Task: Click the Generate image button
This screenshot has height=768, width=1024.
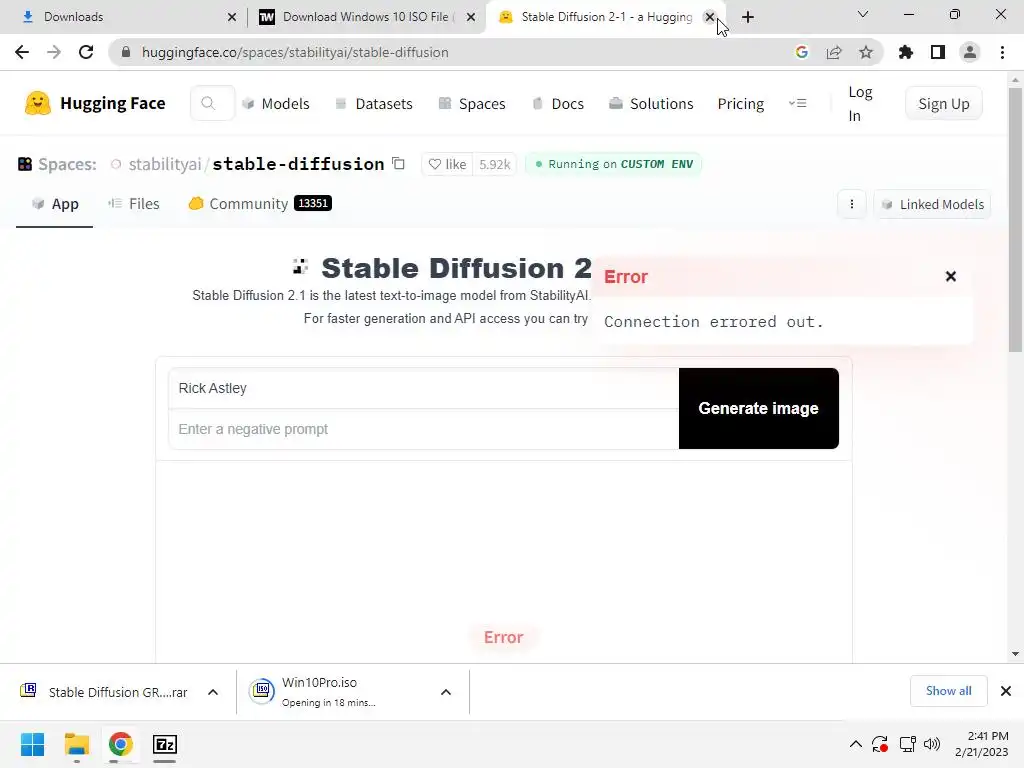Action: [x=759, y=408]
